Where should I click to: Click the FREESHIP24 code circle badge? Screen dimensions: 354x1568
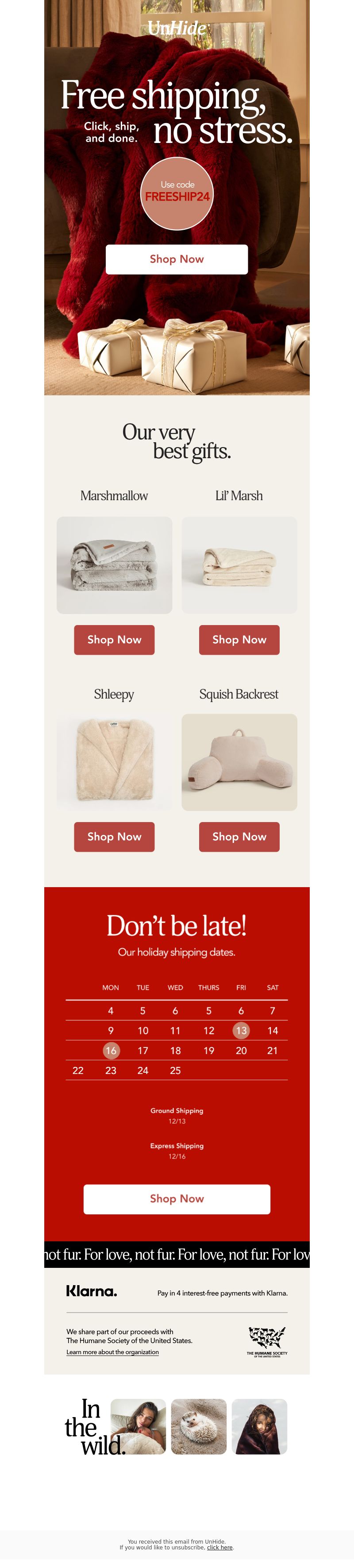point(177,193)
